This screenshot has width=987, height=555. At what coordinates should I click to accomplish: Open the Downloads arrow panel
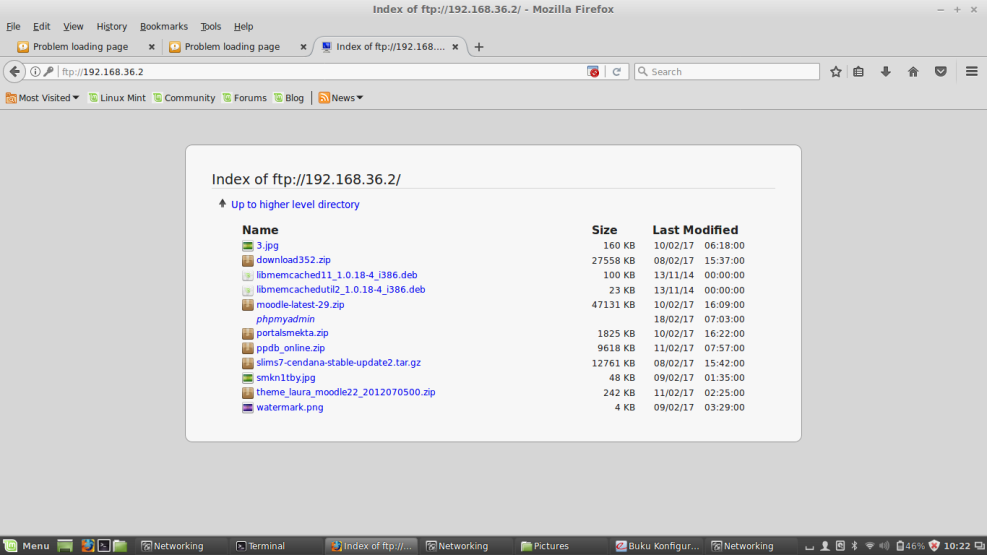pos(886,72)
